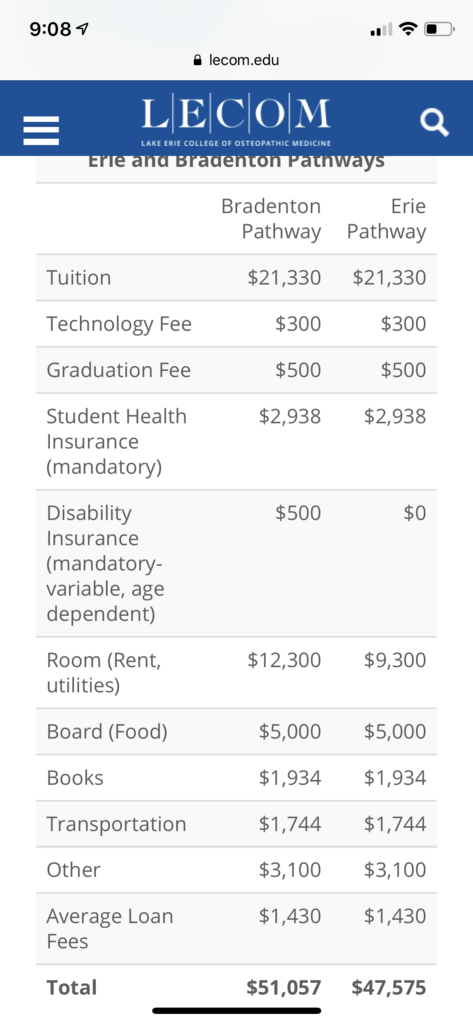Screen dimensions: 473x1024
Task: Tap the lock icon beside lecom.edu
Action: click(197, 60)
